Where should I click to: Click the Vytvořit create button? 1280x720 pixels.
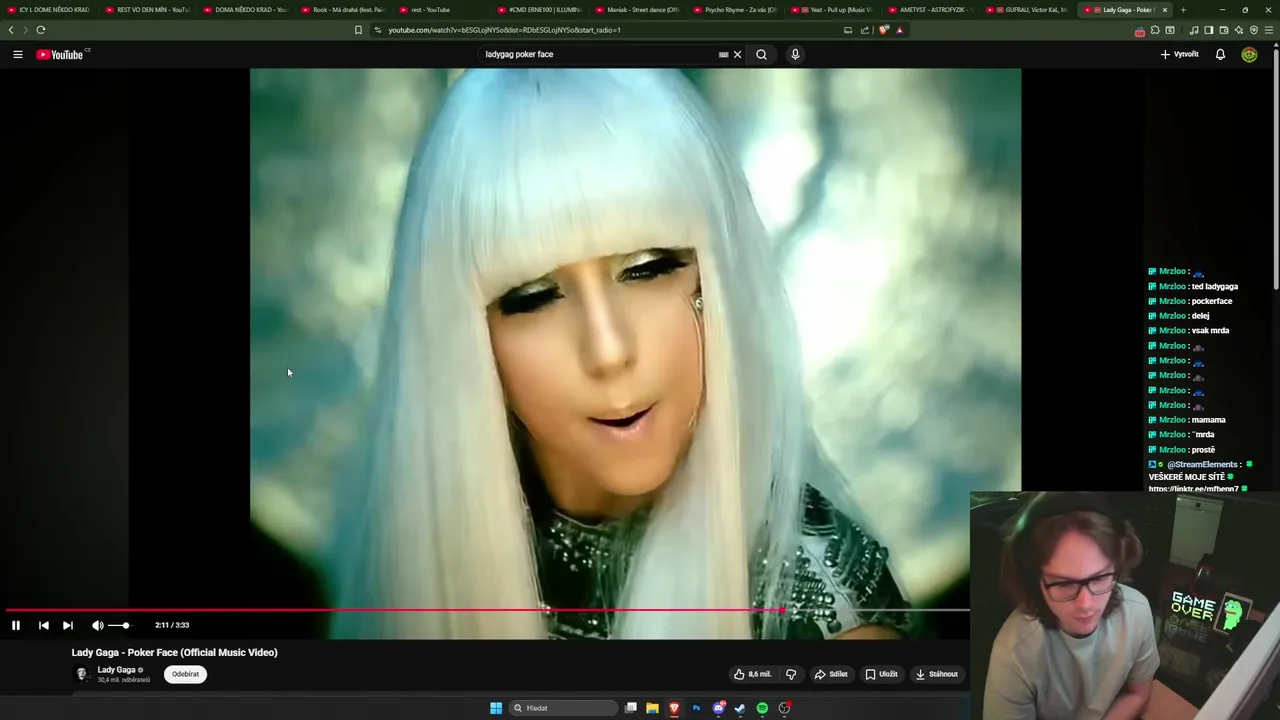[x=1180, y=54]
